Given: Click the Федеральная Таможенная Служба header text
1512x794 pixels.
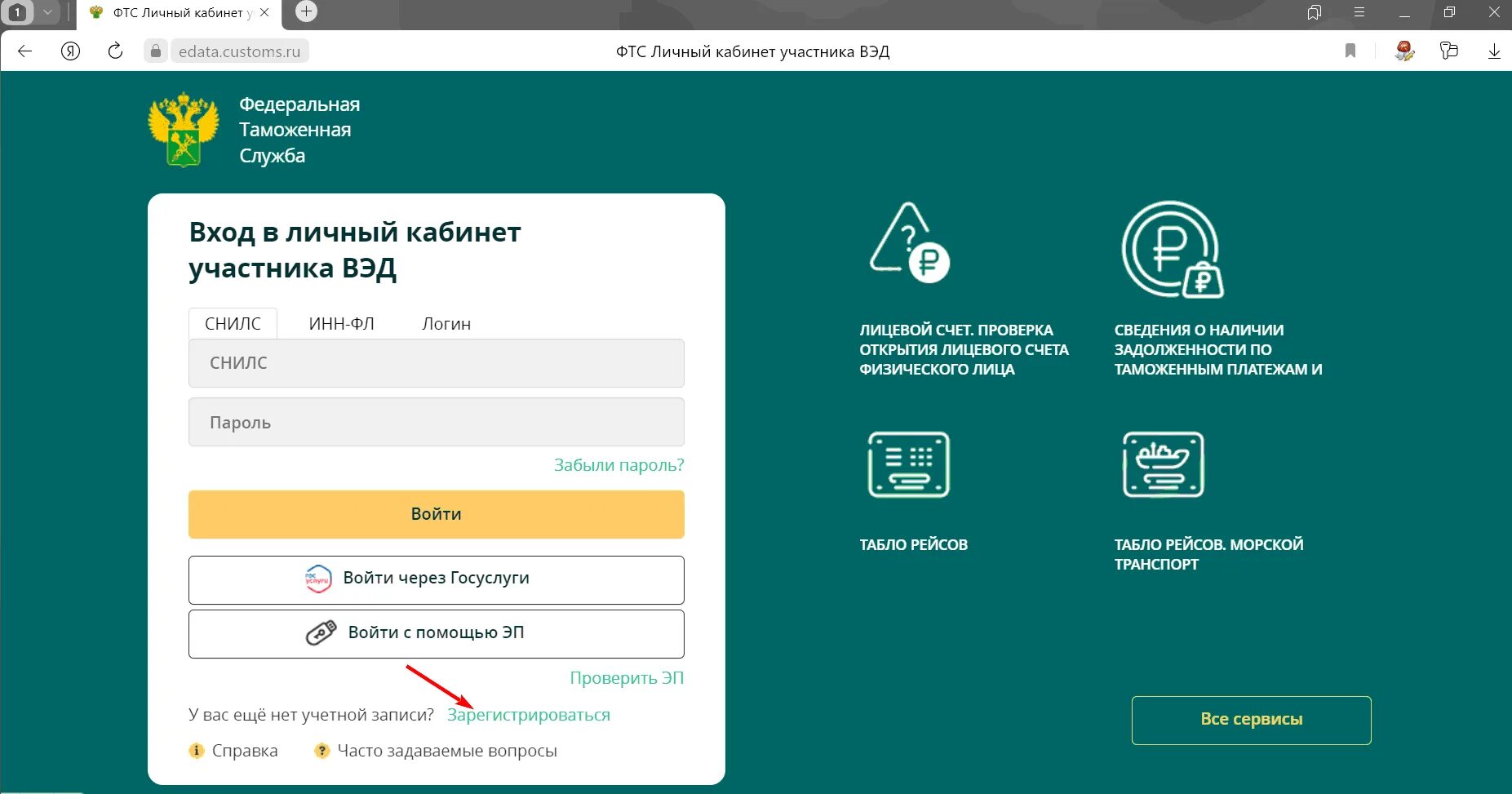Looking at the screenshot, I should pyautogui.click(x=299, y=130).
